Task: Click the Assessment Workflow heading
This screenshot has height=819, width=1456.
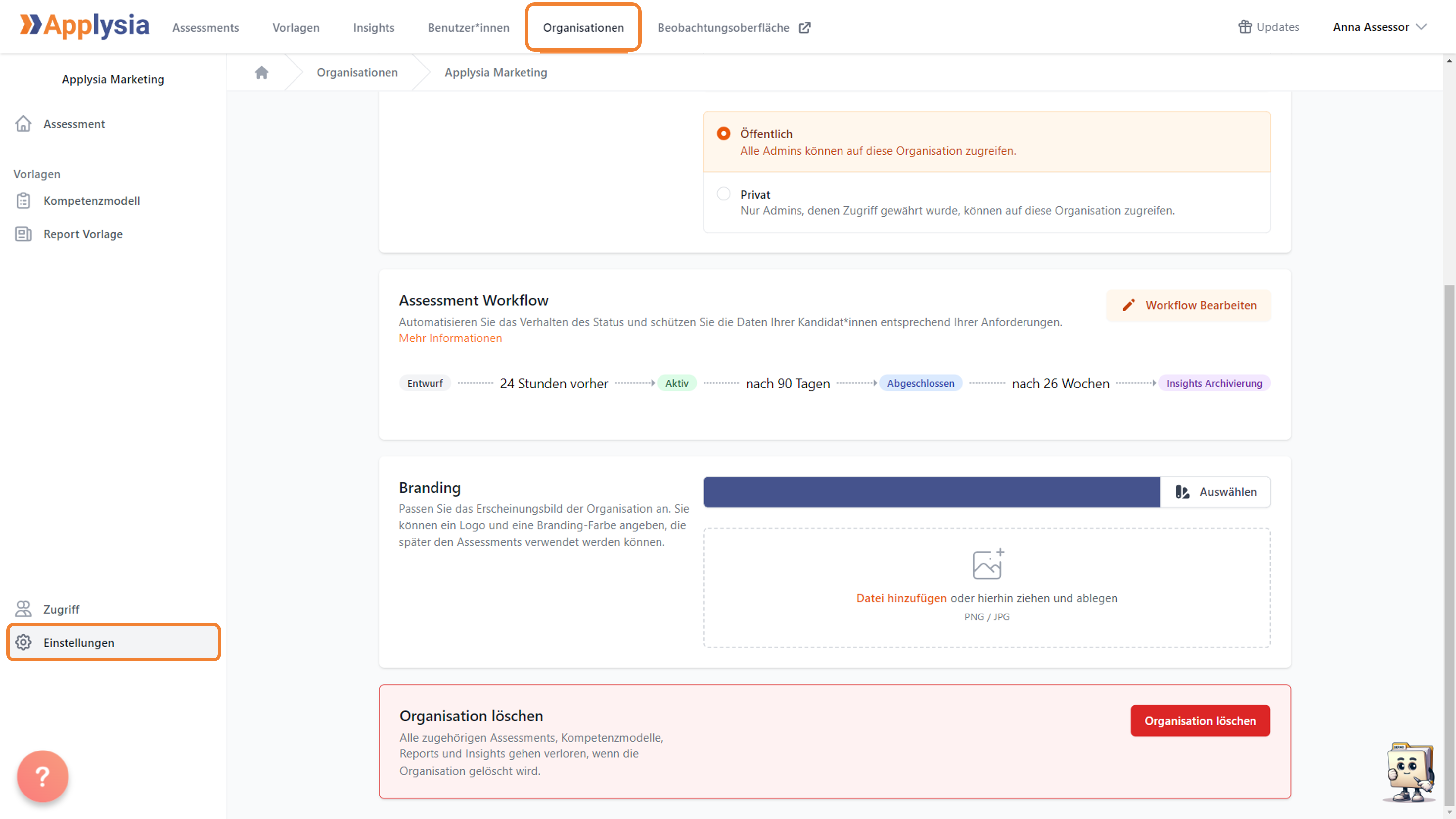Action: pyautogui.click(x=474, y=300)
